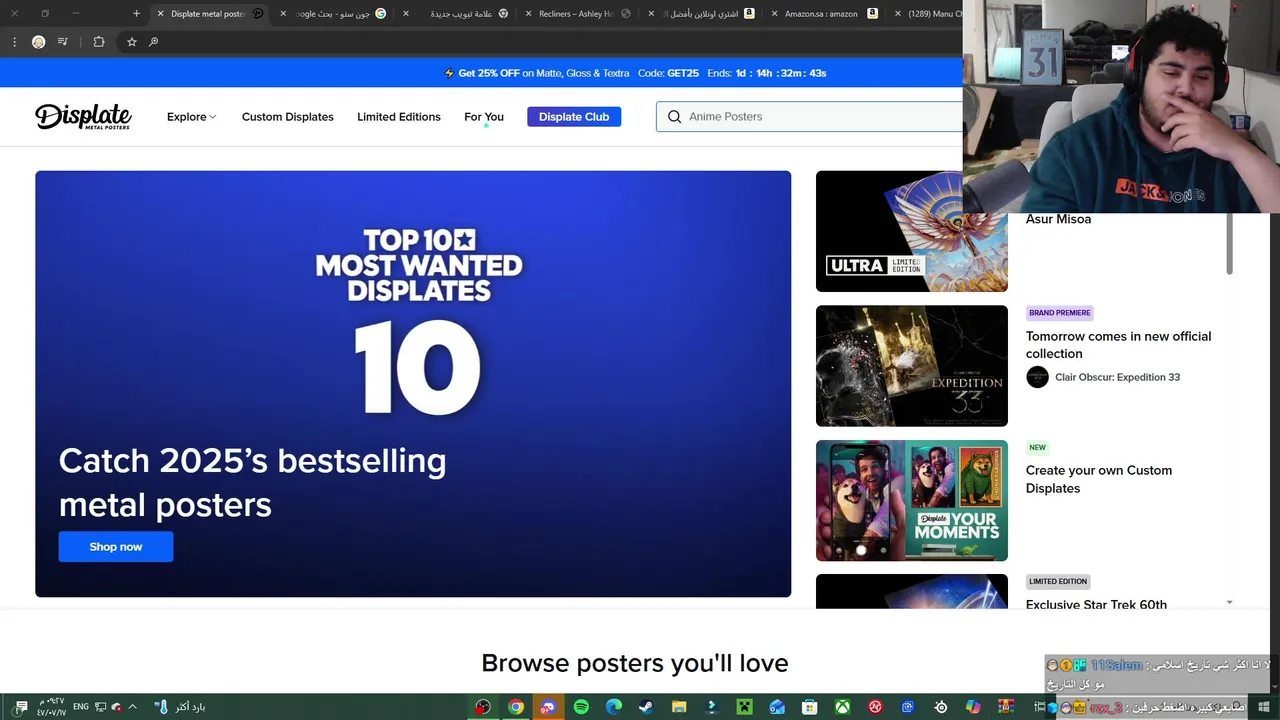The width and height of the screenshot is (1280, 720).
Task: Expand the Explore menu
Action: (191, 117)
